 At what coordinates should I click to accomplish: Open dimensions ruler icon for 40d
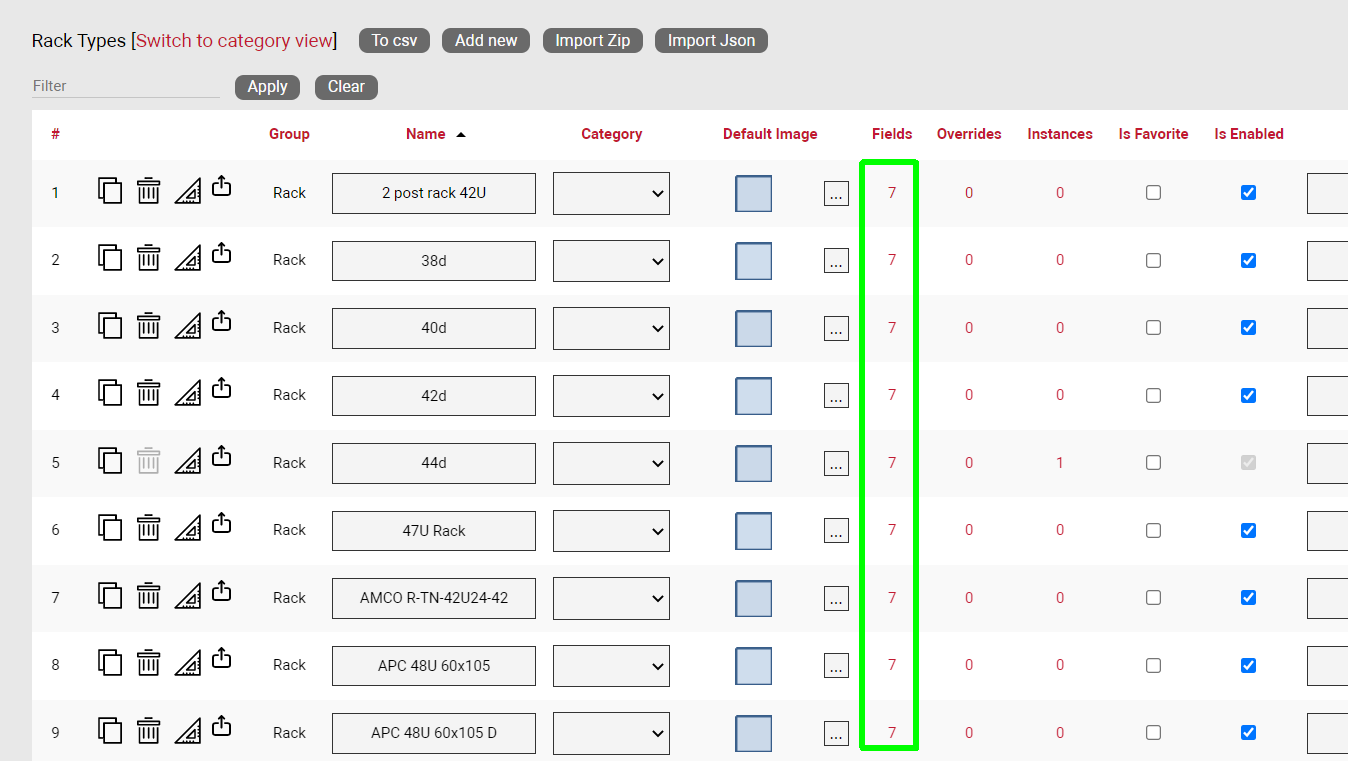coord(187,327)
